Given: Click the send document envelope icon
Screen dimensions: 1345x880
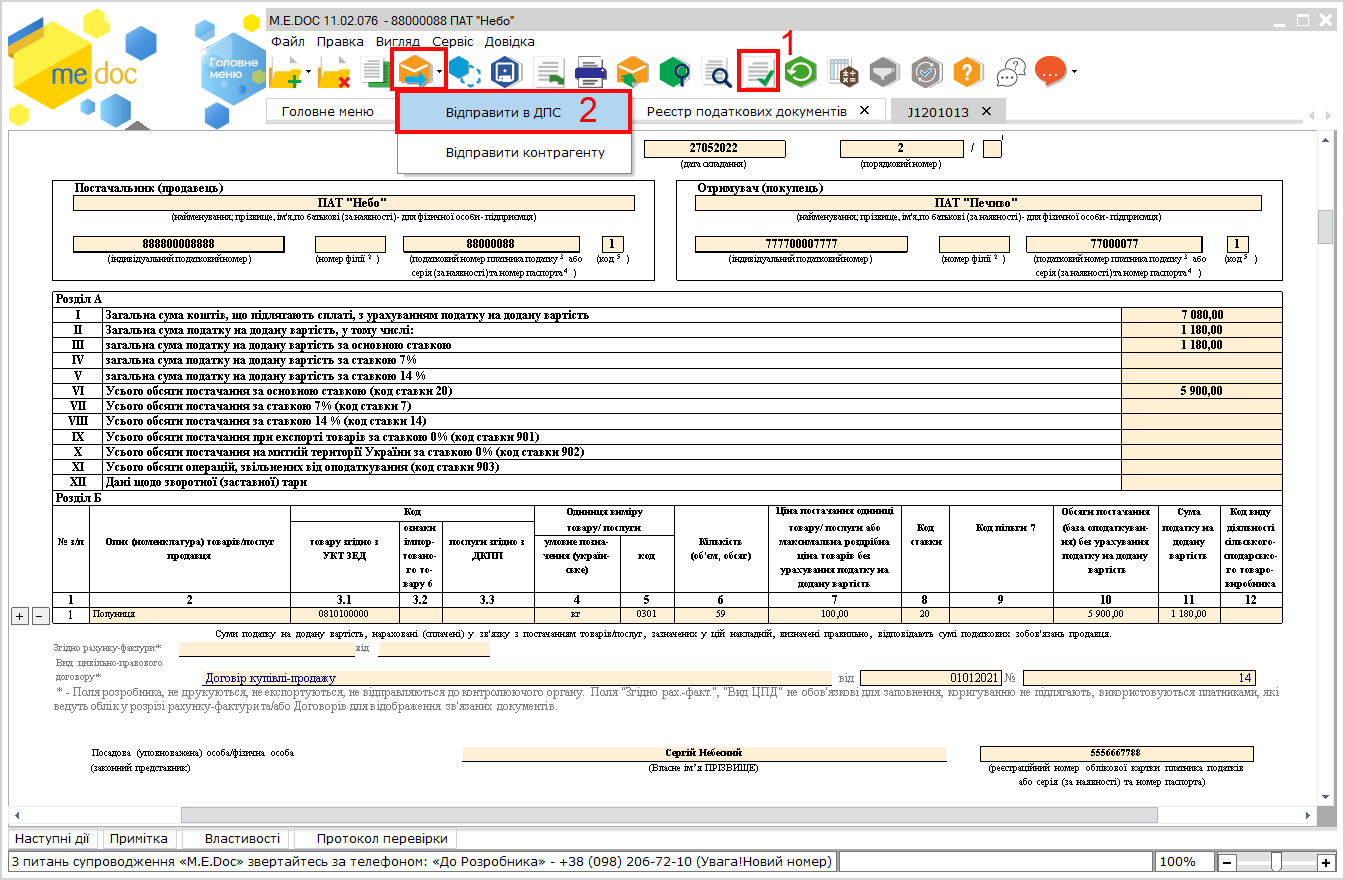Looking at the screenshot, I should tap(414, 72).
